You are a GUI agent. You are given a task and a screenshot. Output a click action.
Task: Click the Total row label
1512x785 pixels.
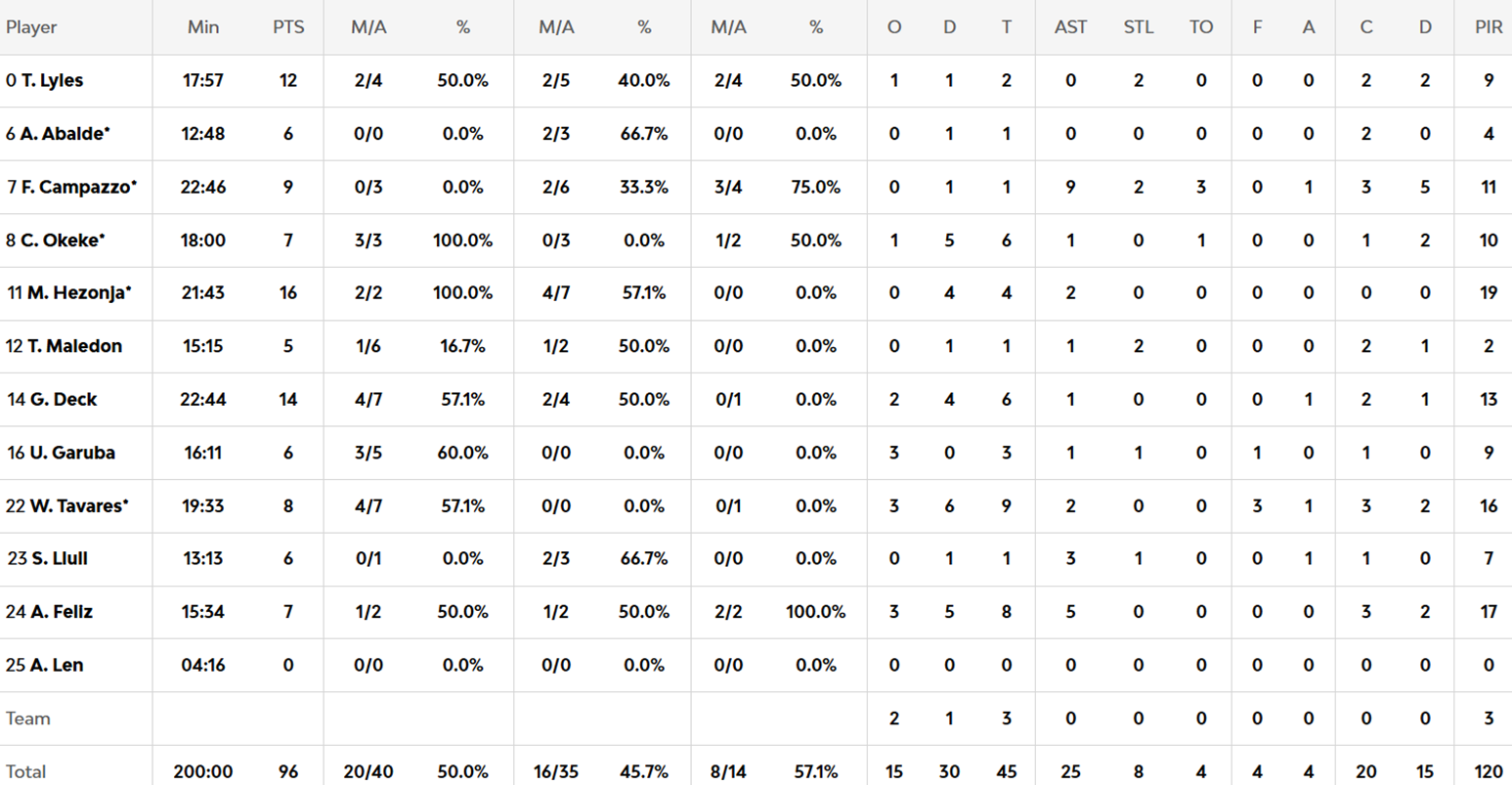pyautogui.click(x=26, y=771)
